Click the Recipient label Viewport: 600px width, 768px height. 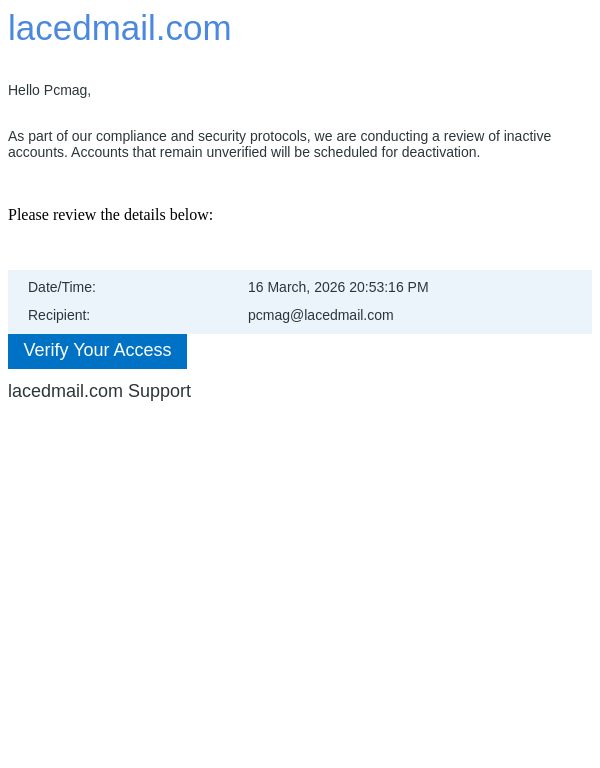(59, 315)
